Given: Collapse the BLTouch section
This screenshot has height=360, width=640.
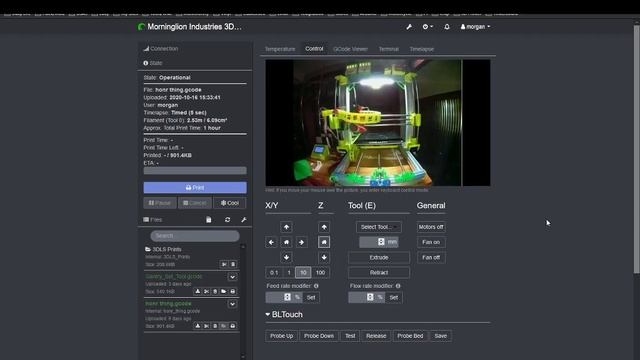Looking at the screenshot, I should (x=284, y=314).
